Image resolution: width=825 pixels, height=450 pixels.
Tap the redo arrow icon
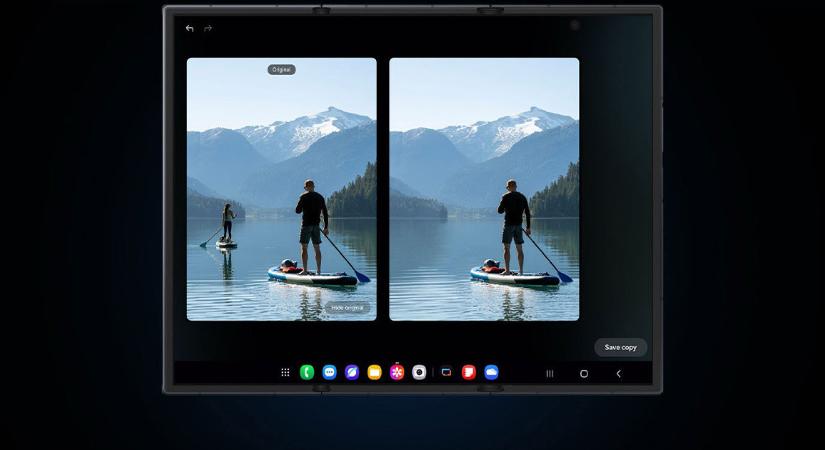[x=208, y=29]
